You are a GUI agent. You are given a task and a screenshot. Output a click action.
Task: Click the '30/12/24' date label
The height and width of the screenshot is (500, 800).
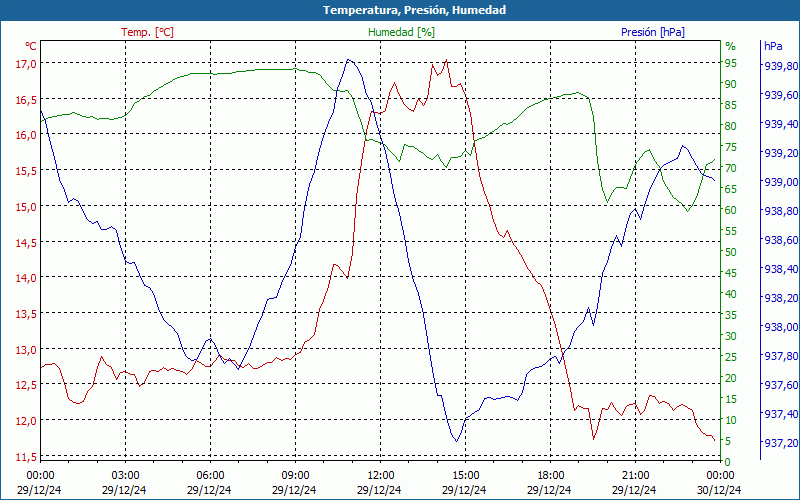click(x=719, y=490)
